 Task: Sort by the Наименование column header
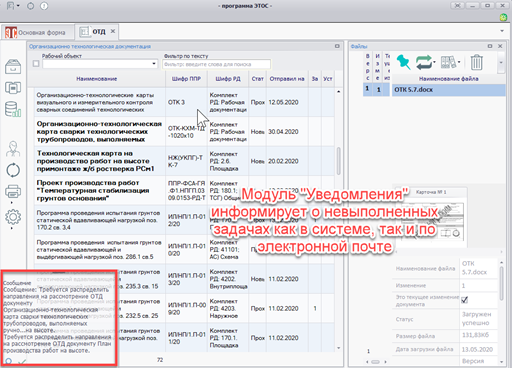pos(97,79)
